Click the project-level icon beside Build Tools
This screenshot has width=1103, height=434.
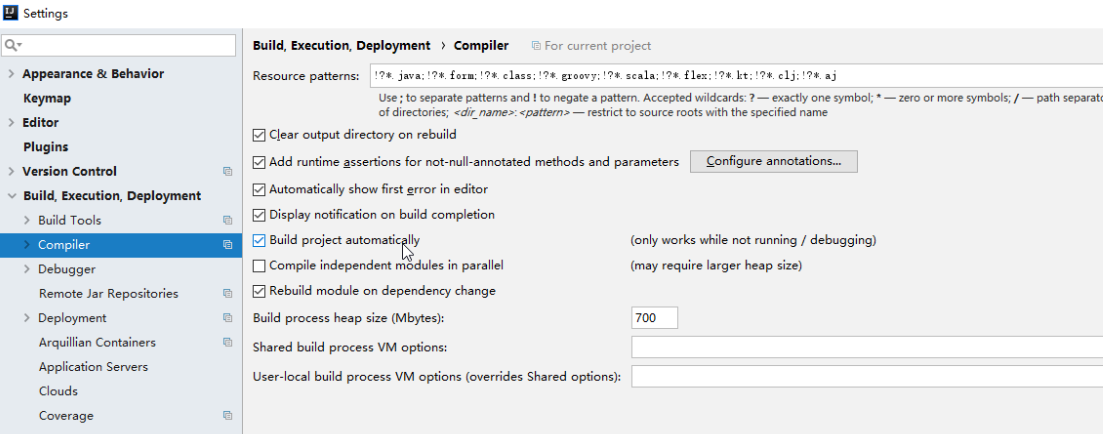[x=227, y=220]
